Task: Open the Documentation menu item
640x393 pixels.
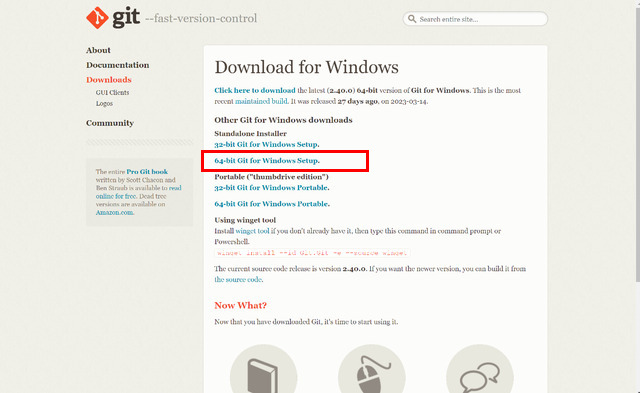Action: 118,65
